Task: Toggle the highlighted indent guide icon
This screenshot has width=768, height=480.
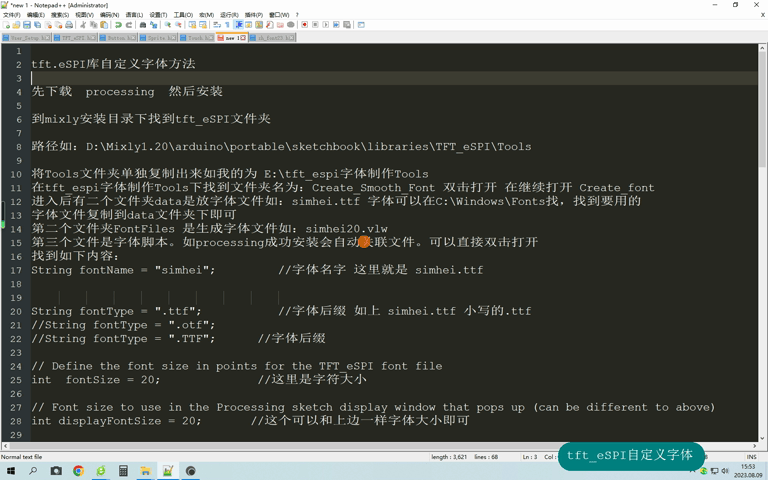Action: (239, 24)
